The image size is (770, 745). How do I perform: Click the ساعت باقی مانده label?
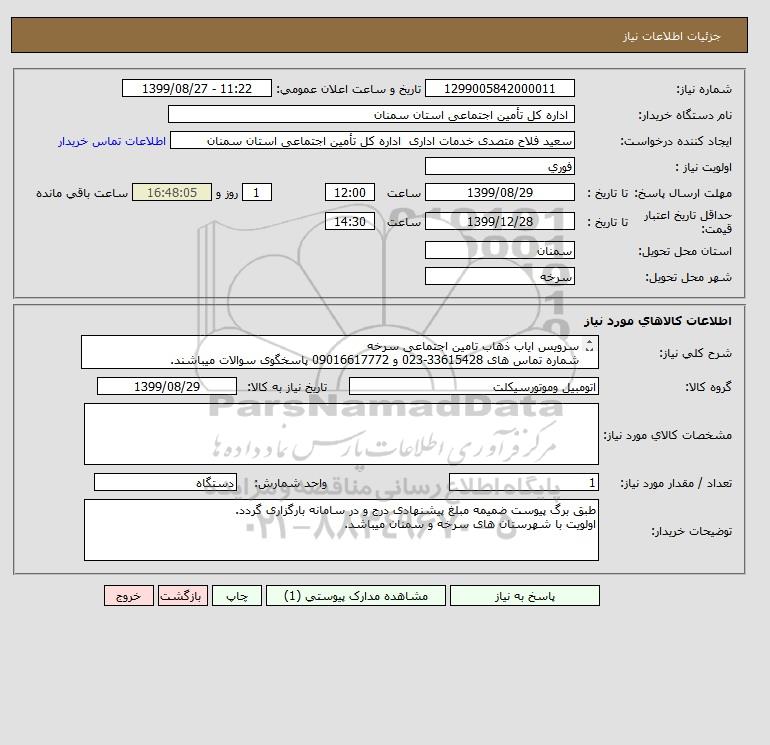82,193
